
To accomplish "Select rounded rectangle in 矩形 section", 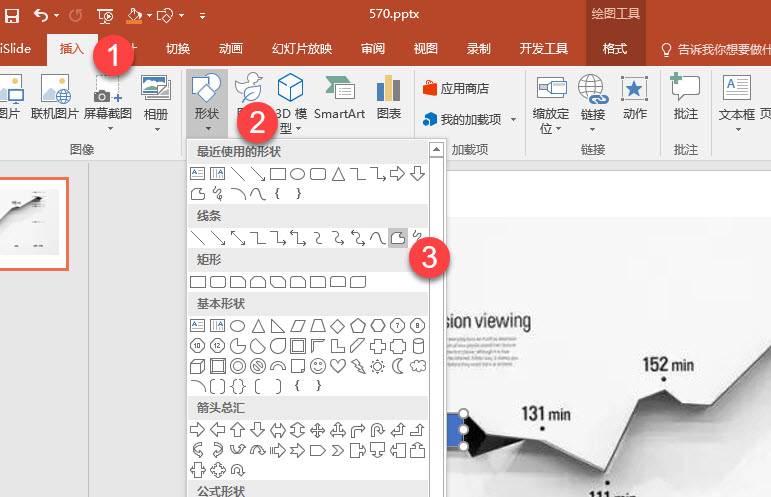I will (218, 282).
